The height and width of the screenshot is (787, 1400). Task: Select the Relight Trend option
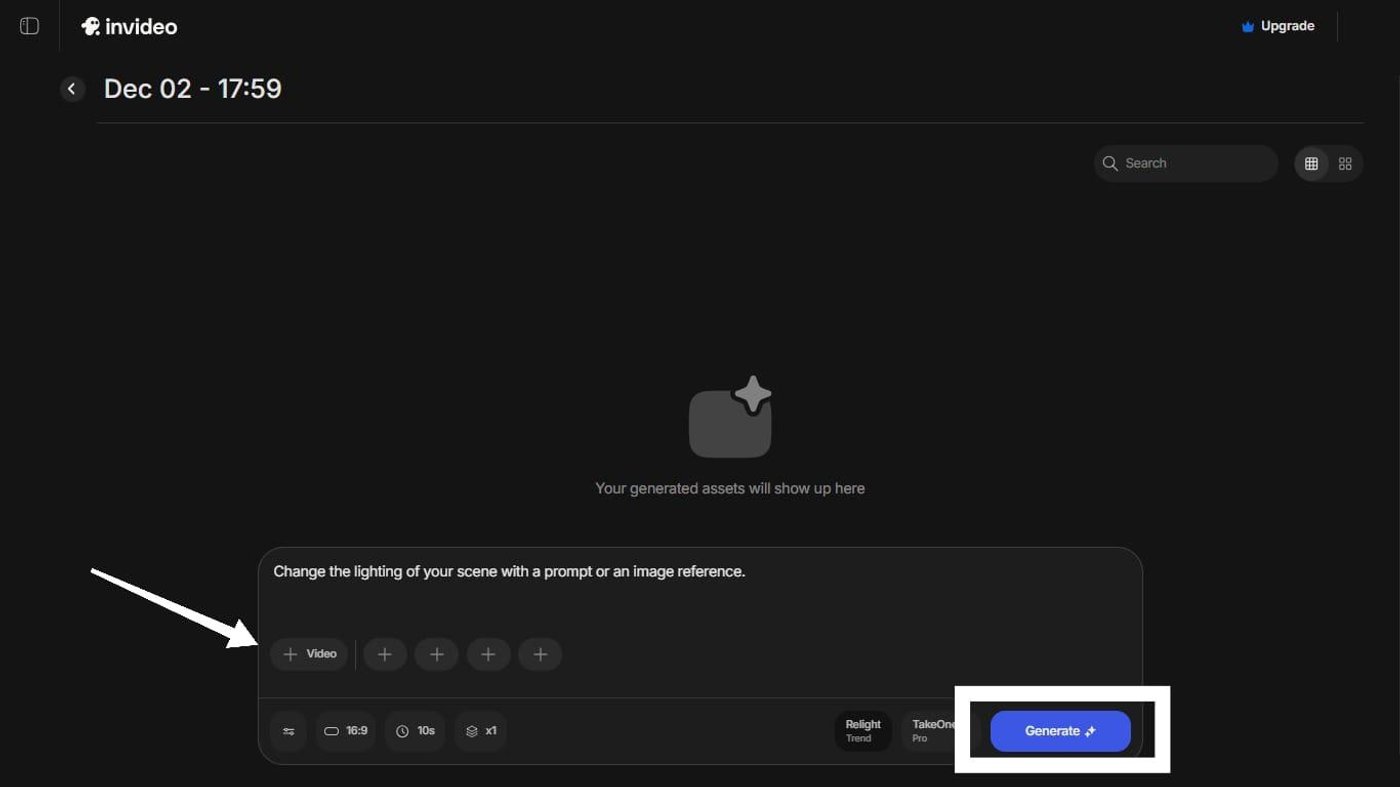point(862,731)
